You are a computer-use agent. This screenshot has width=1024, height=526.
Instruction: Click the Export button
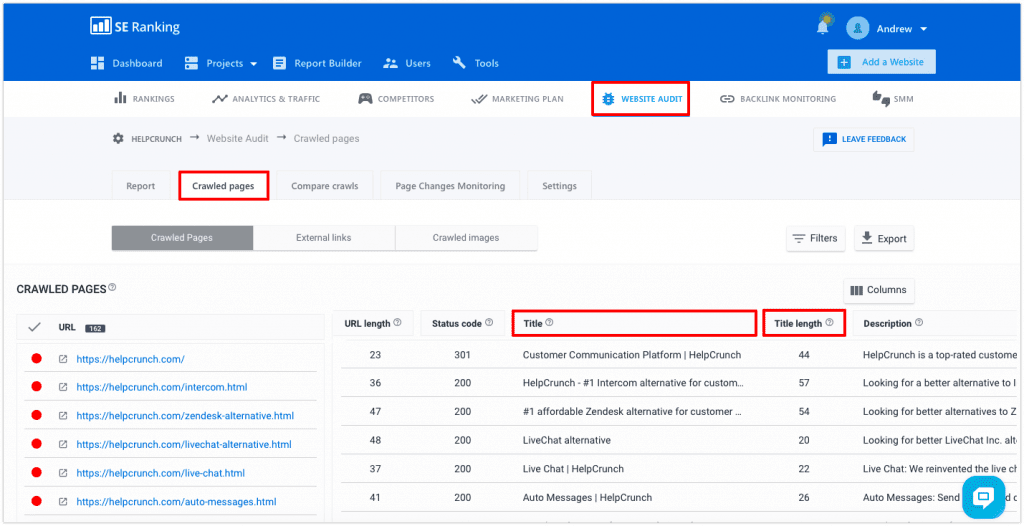pos(884,238)
